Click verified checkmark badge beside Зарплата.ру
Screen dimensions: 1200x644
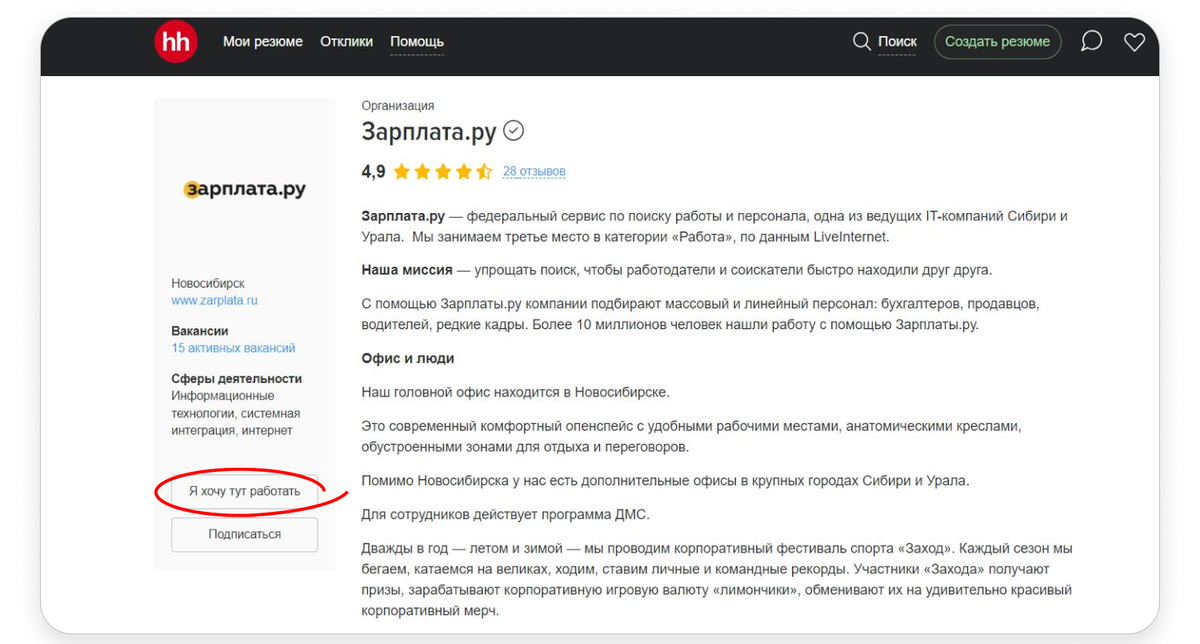[514, 131]
